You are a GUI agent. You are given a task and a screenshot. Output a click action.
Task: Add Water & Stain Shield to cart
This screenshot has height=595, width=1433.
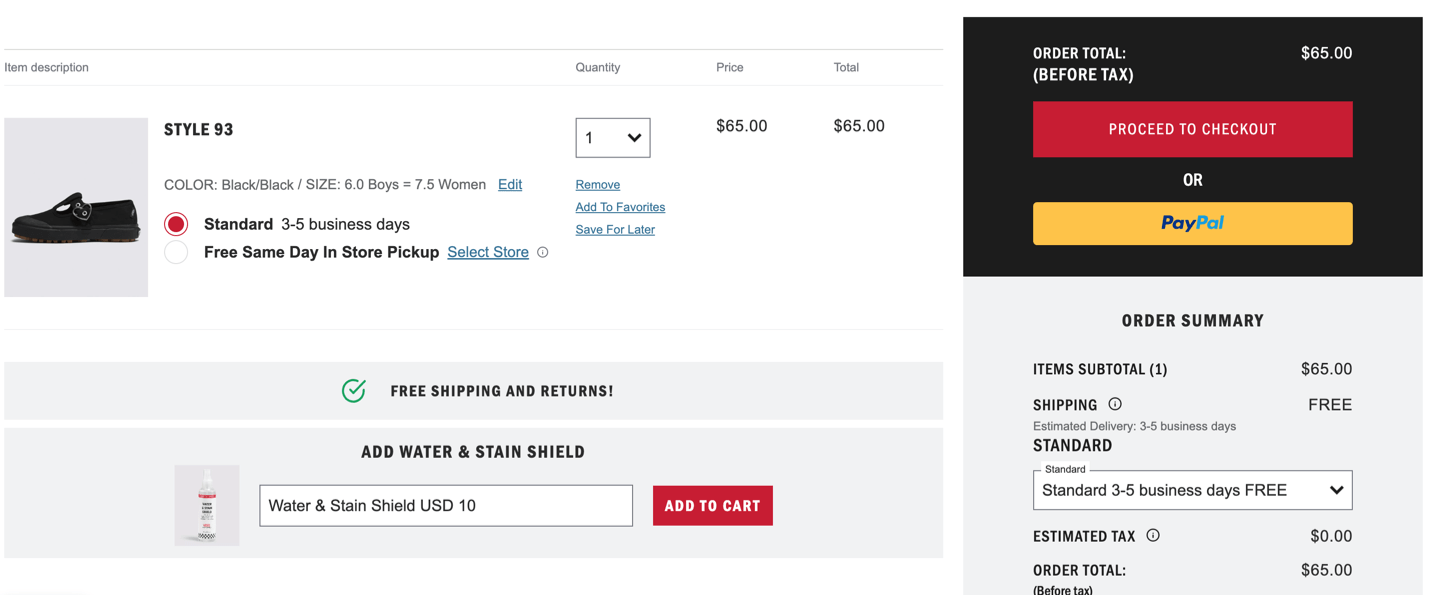coord(712,506)
